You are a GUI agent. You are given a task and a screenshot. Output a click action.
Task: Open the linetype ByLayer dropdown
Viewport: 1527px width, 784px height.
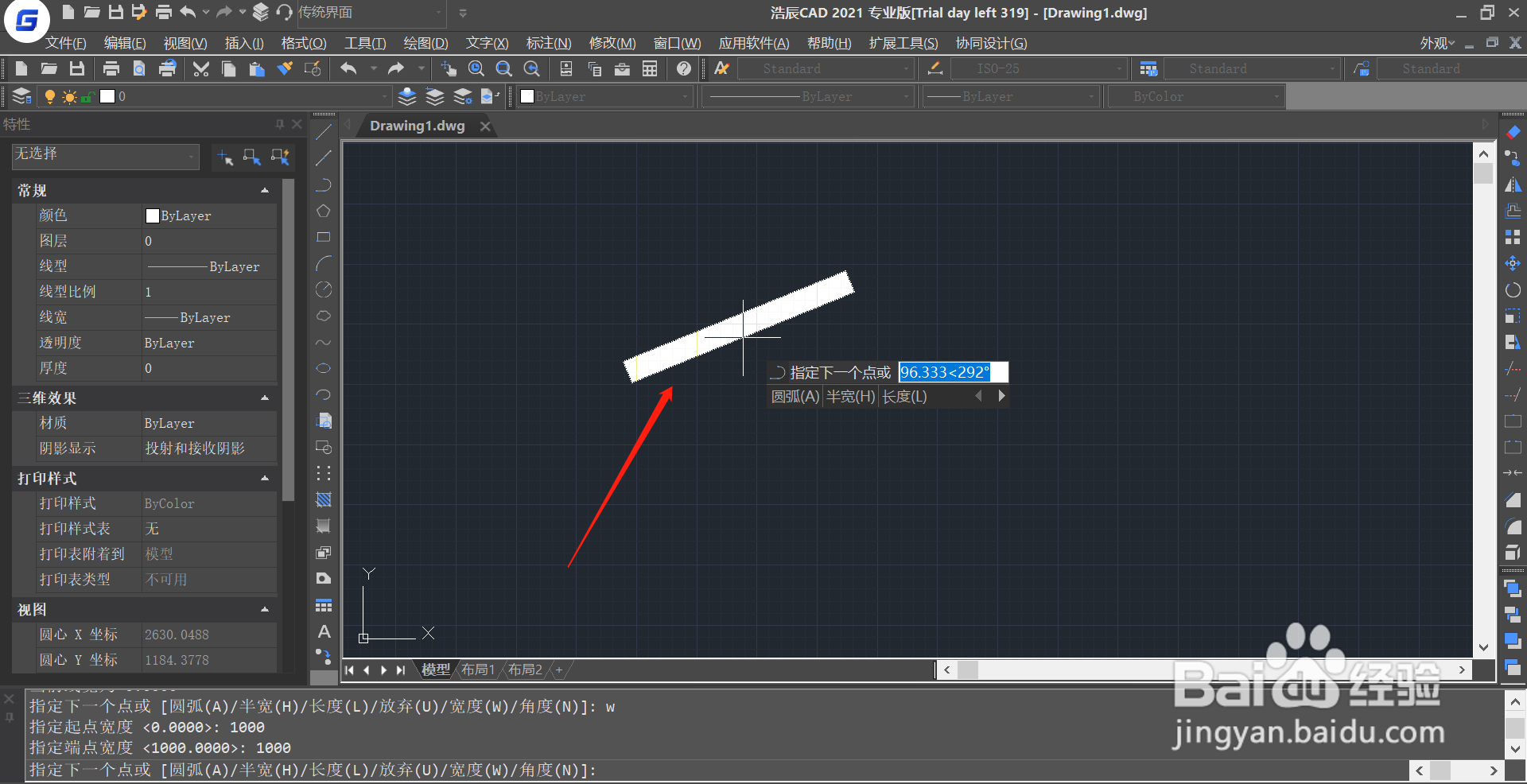pos(807,96)
